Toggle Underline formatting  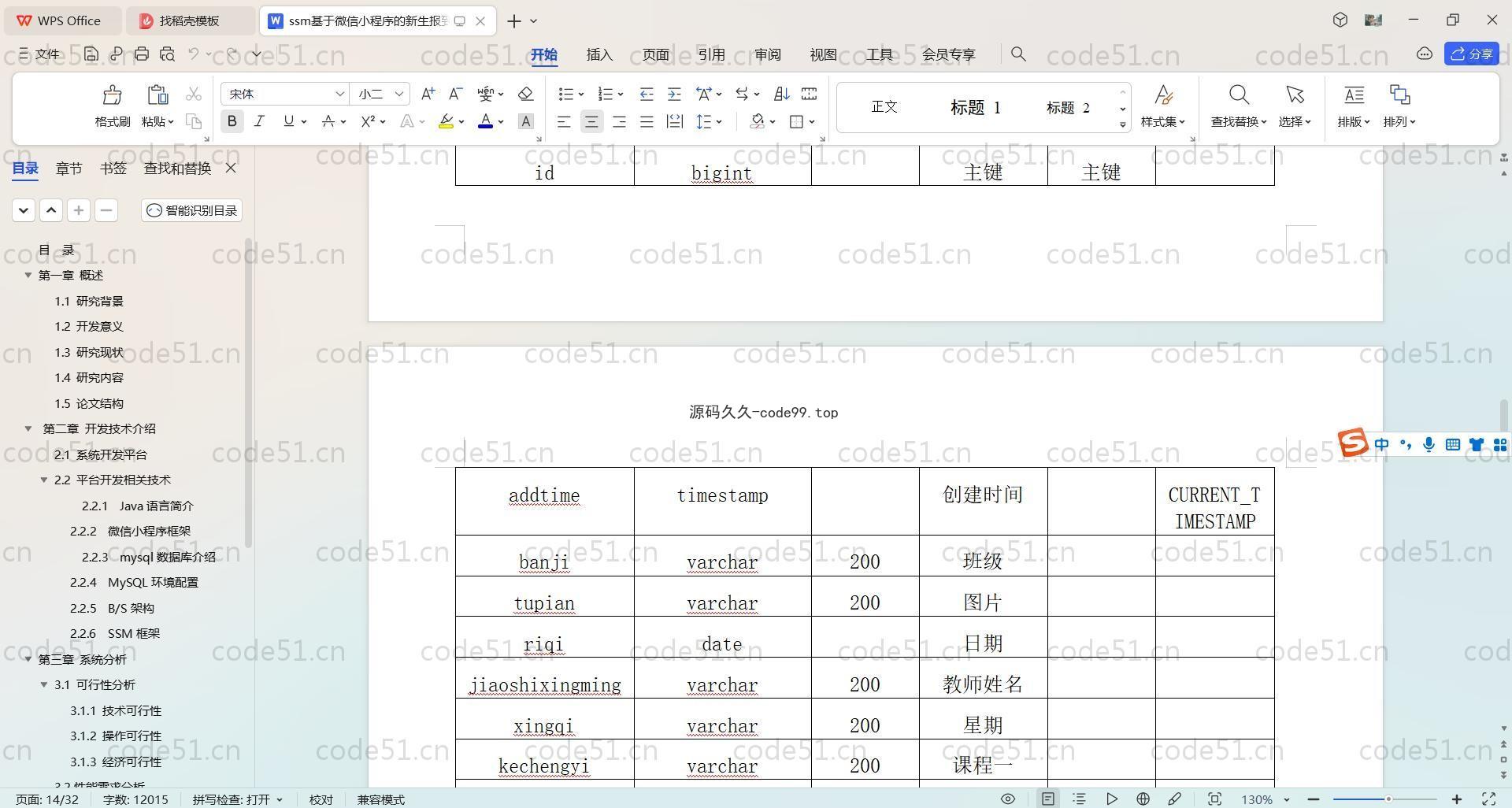288,121
